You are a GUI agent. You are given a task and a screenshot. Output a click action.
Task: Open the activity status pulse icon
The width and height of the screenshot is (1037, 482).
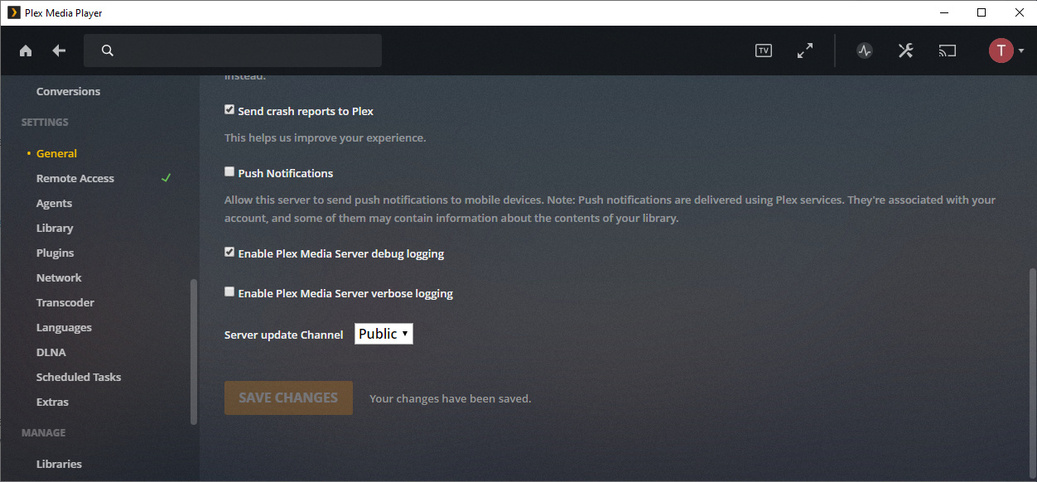click(864, 51)
